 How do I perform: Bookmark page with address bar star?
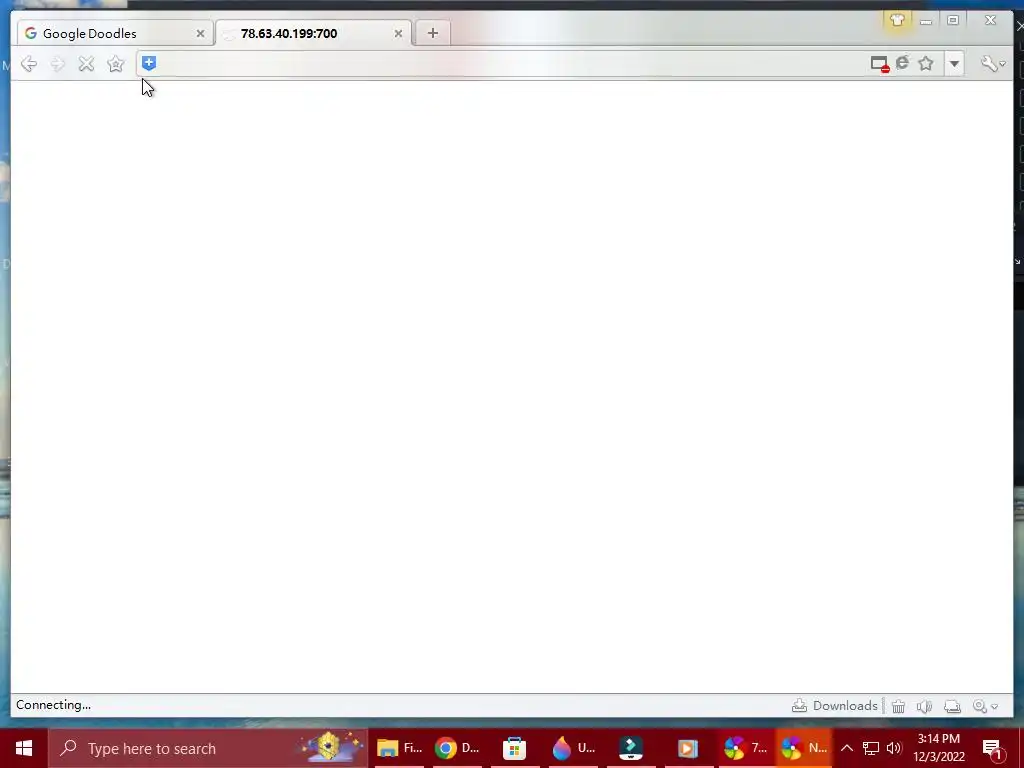pos(925,63)
